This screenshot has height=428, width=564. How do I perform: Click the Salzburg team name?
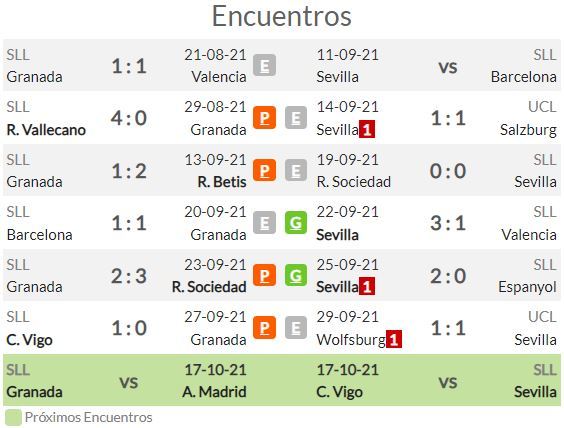coord(528,130)
